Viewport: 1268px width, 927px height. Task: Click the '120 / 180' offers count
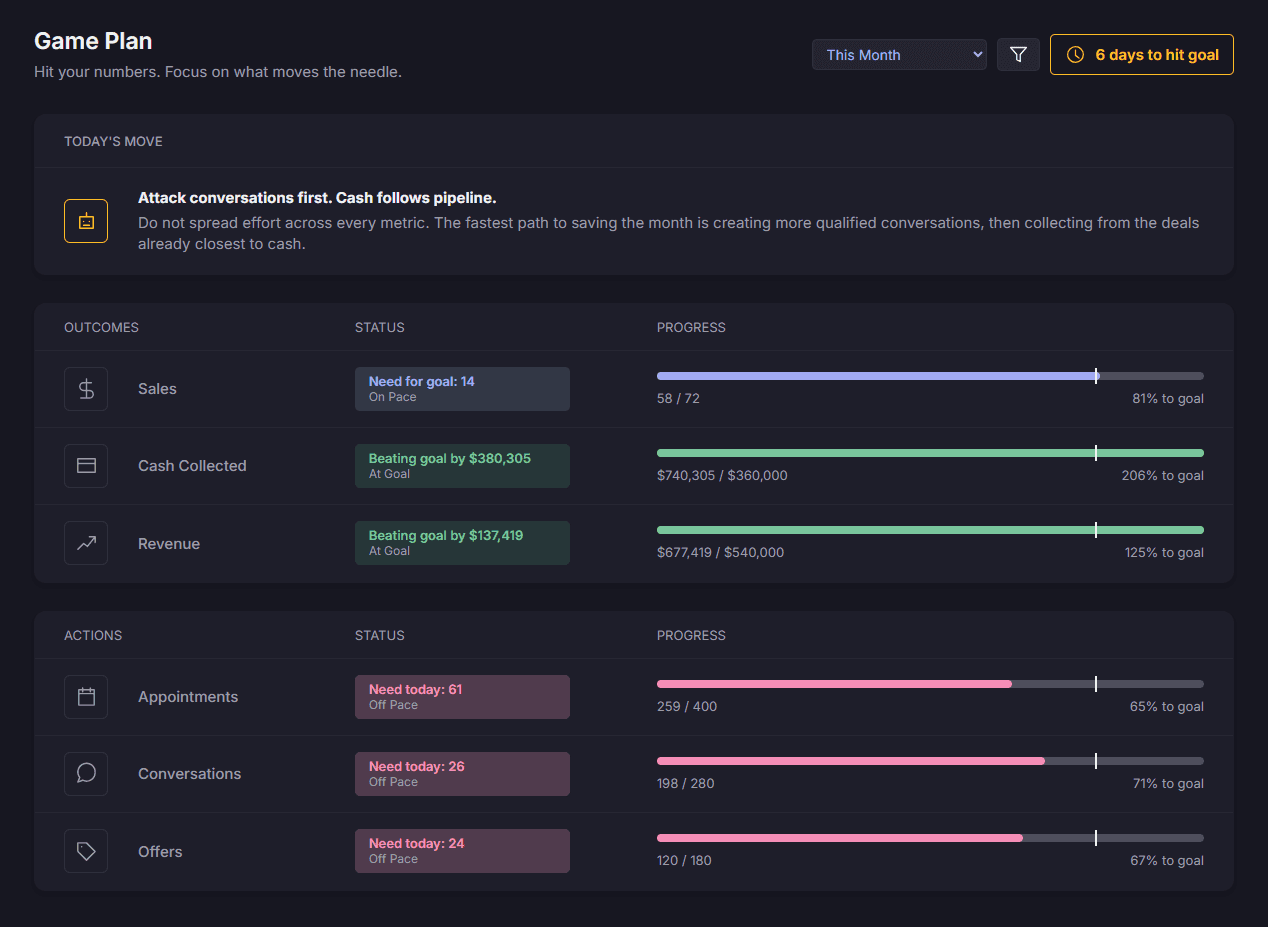point(684,861)
